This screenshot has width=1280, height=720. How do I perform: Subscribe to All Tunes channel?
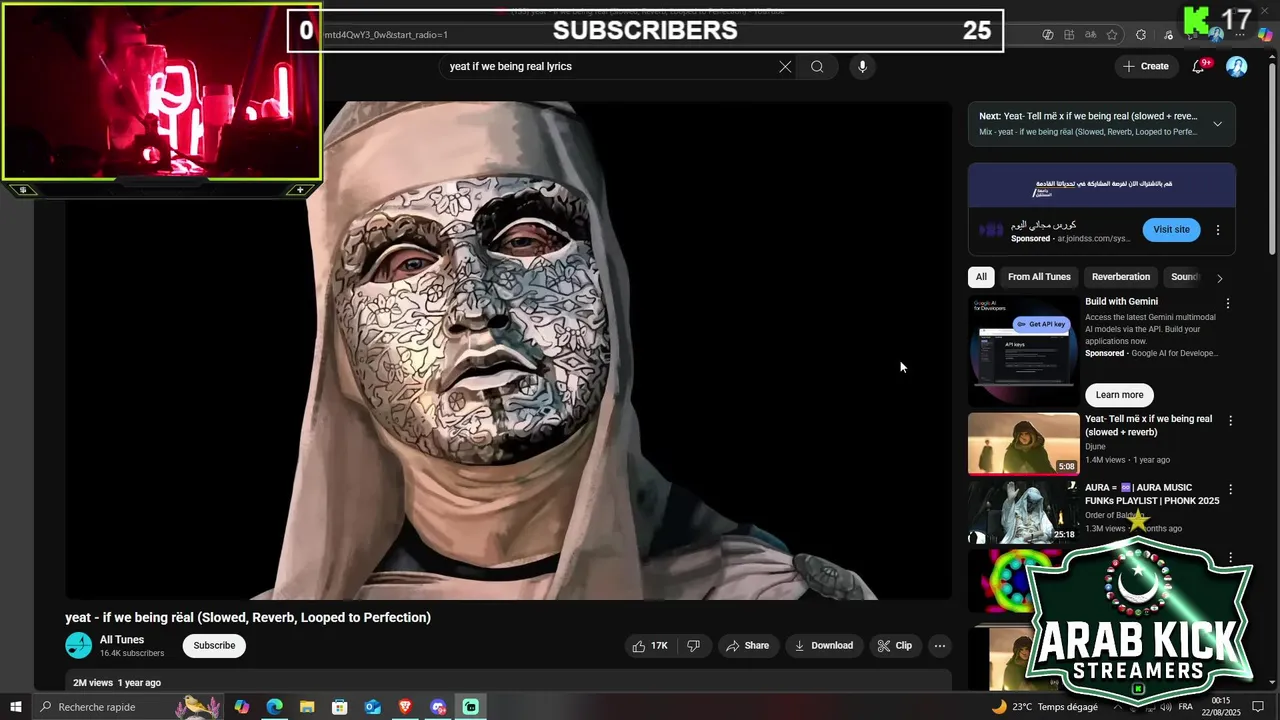214,646
